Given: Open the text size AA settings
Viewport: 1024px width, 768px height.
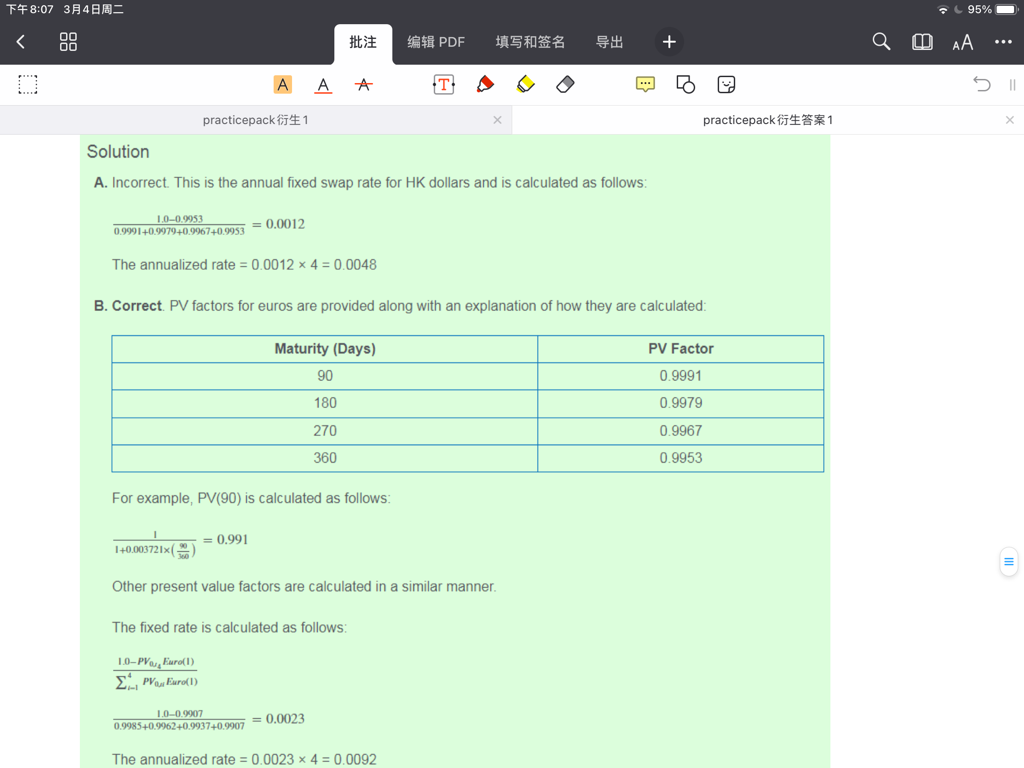Looking at the screenshot, I should [963, 42].
